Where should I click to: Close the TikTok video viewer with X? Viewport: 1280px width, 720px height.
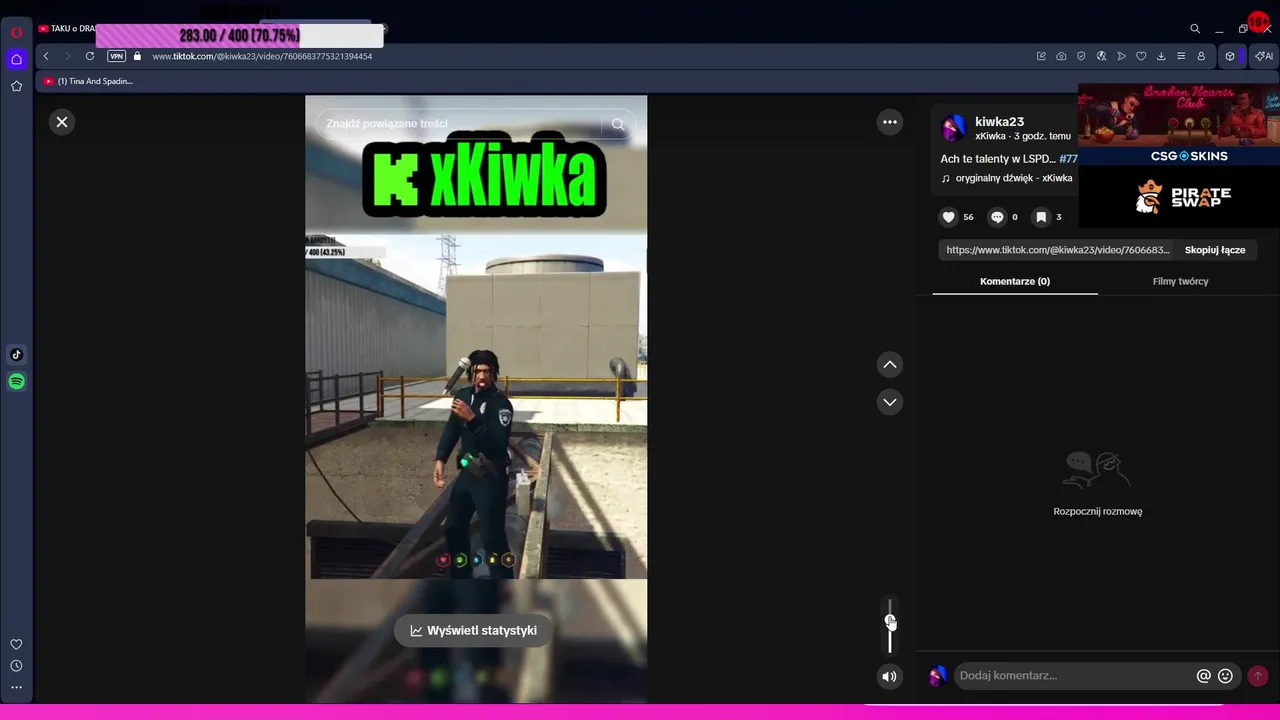[x=62, y=122]
